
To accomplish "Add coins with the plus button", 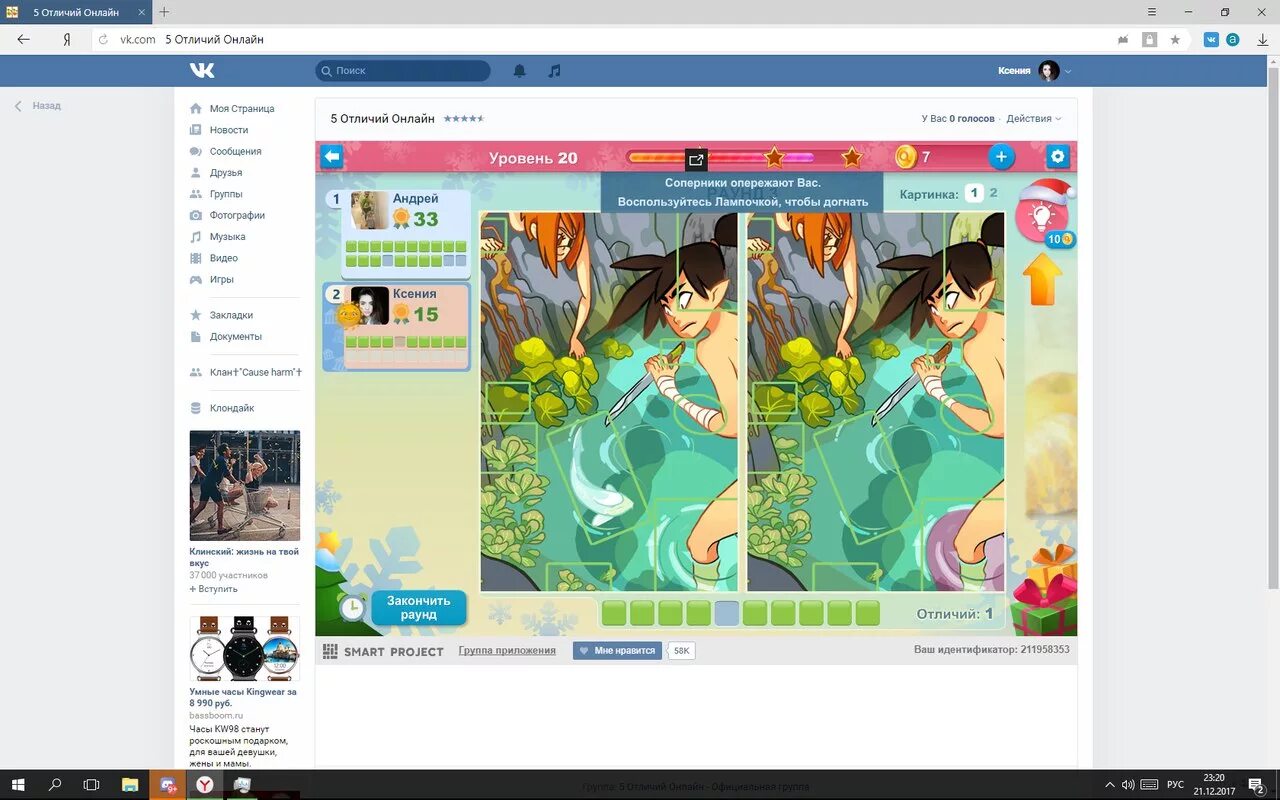I will click(1000, 157).
